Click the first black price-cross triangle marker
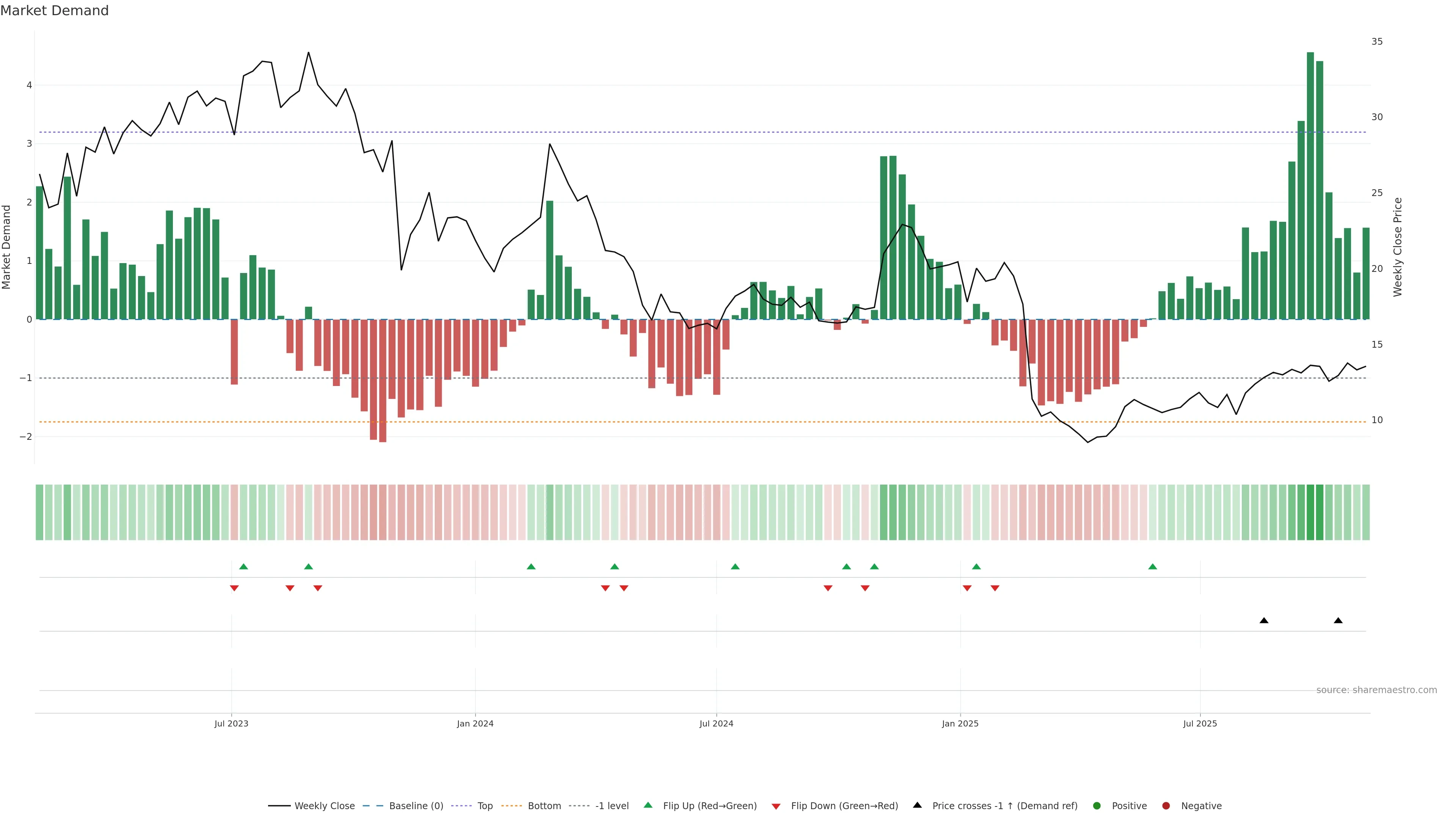 pyautogui.click(x=1264, y=621)
